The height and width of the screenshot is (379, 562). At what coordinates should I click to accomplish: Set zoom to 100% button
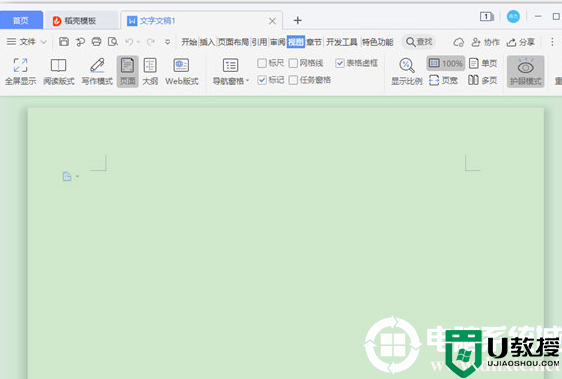point(446,63)
